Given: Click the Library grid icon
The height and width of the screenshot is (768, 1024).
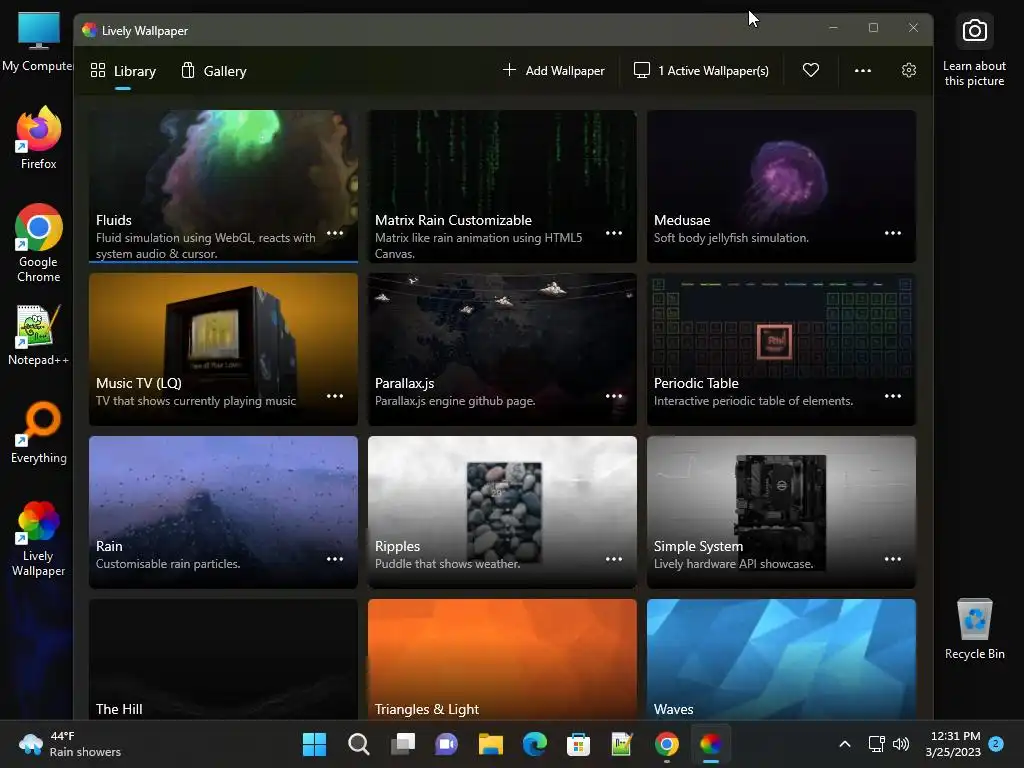Looking at the screenshot, I should (x=98, y=71).
